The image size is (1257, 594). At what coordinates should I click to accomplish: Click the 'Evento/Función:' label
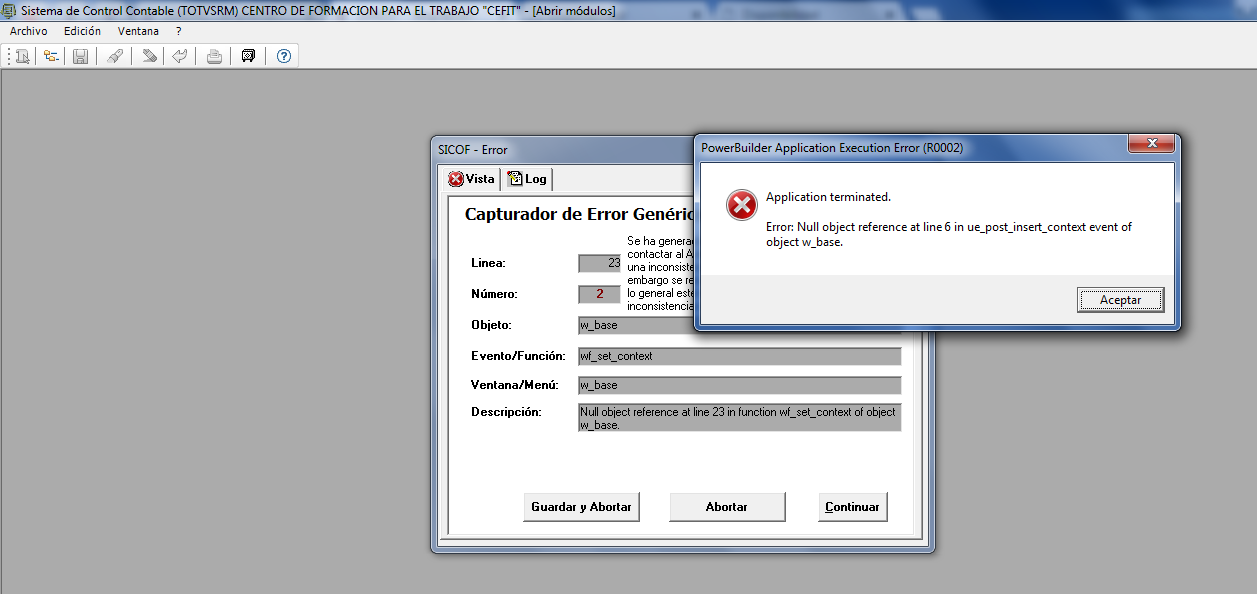(x=518, y=356)
